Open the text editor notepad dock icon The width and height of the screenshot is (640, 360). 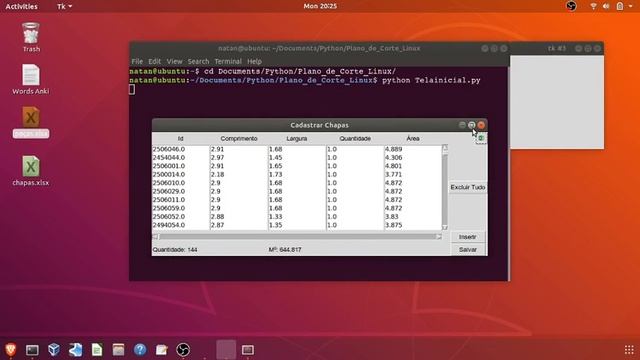(162, 350)
